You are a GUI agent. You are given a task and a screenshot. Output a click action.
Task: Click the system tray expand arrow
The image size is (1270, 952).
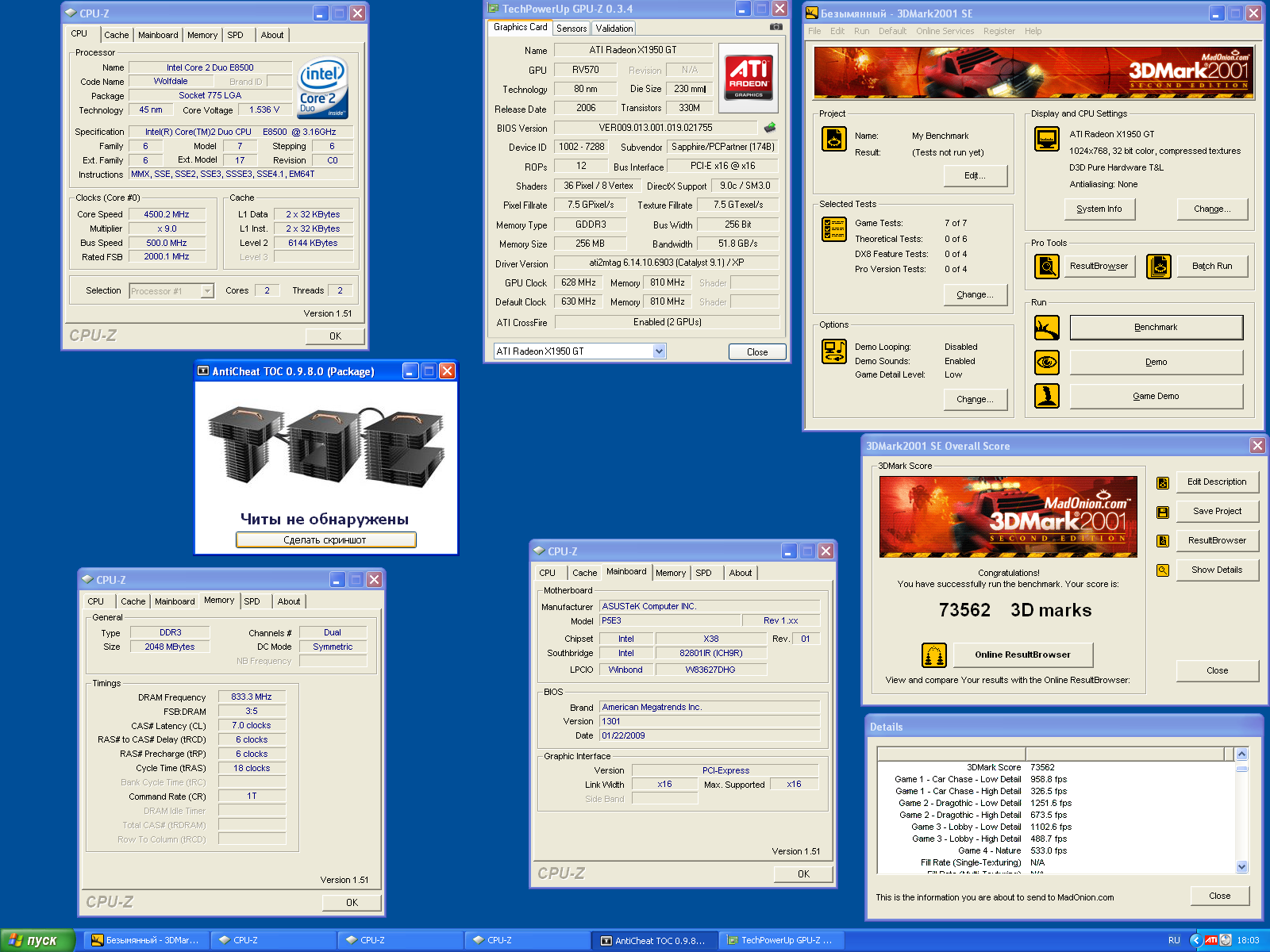tap(1195, 940)
